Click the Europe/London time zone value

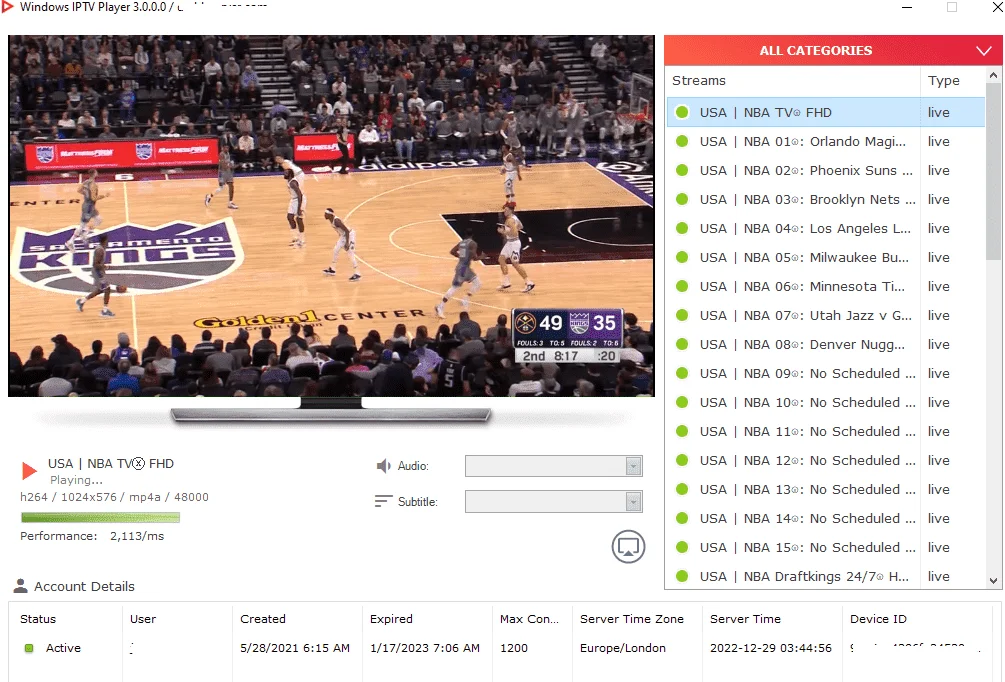pos(622,648)
